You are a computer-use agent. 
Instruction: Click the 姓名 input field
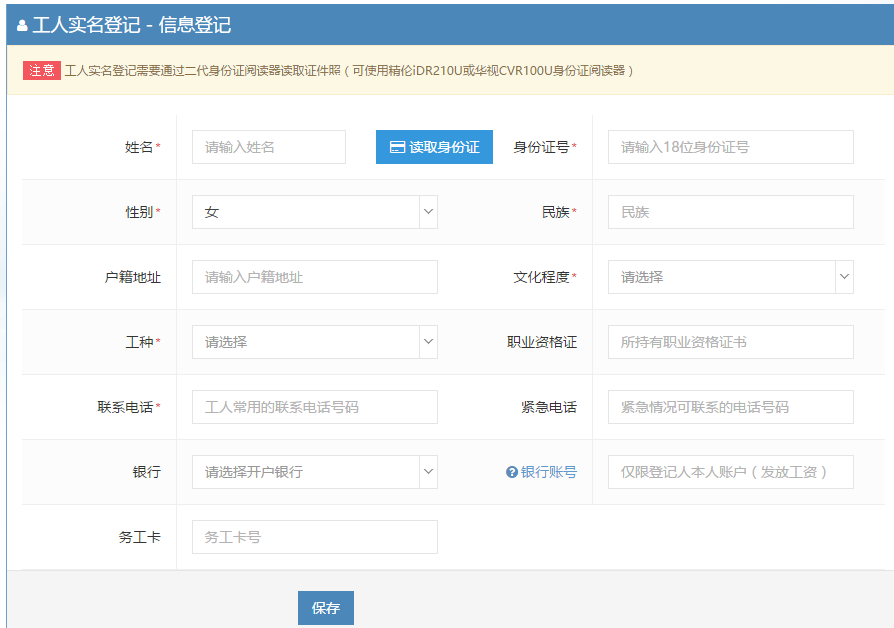pos(268,147)
